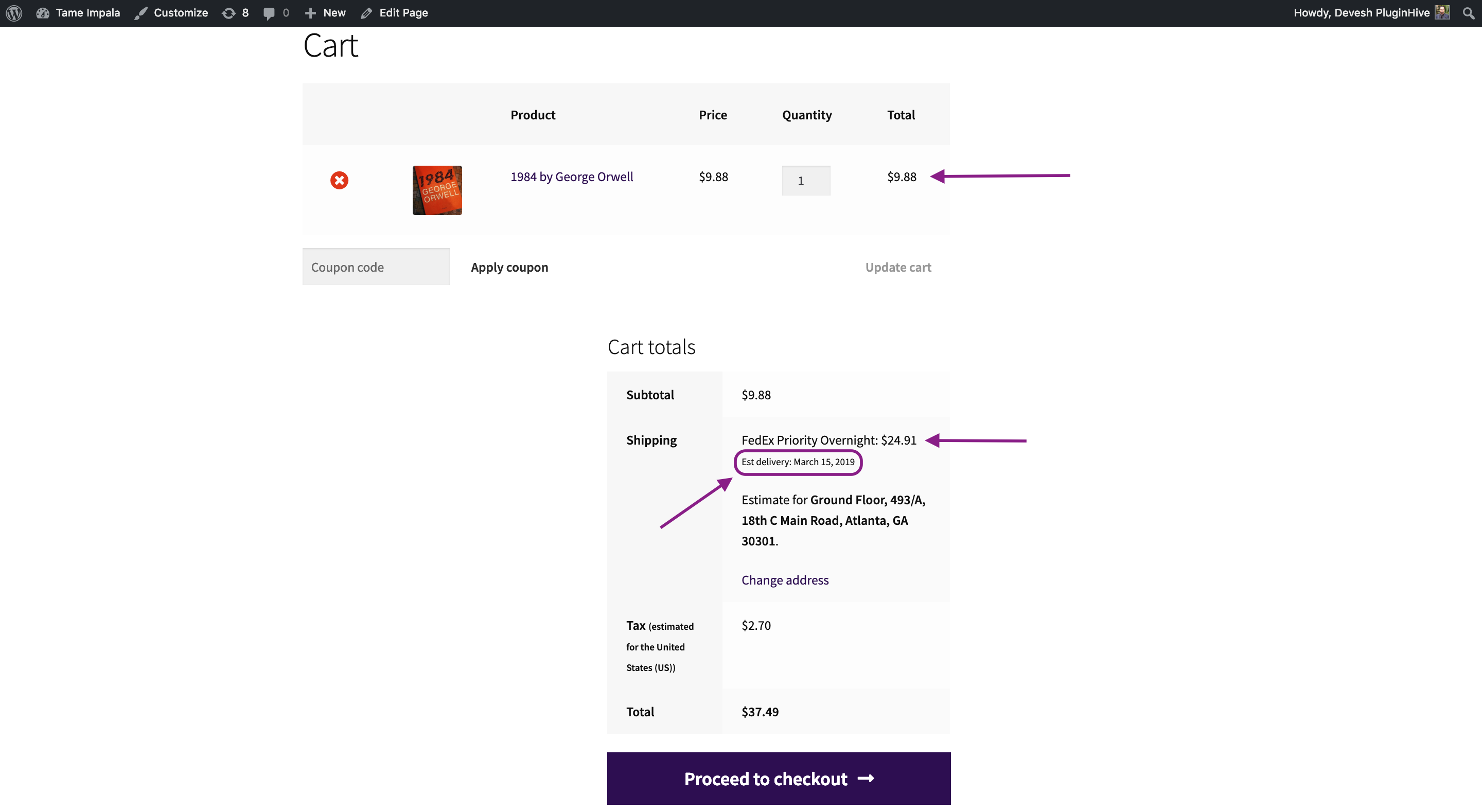
Task: Click the 1984 by George Orwell link
Action: click(571, 176)
